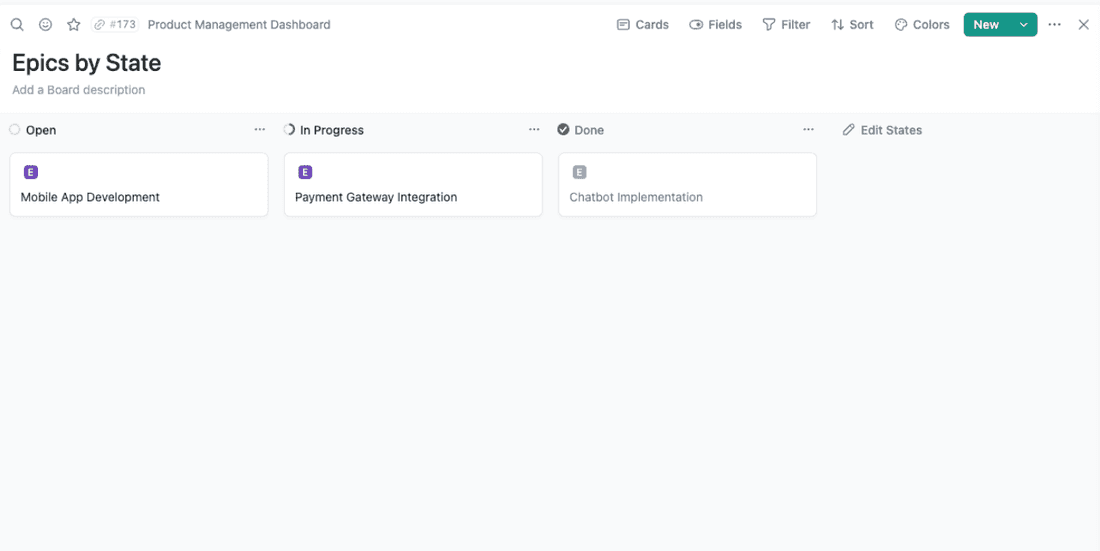Open the Colors palette settings

point(921,25)
